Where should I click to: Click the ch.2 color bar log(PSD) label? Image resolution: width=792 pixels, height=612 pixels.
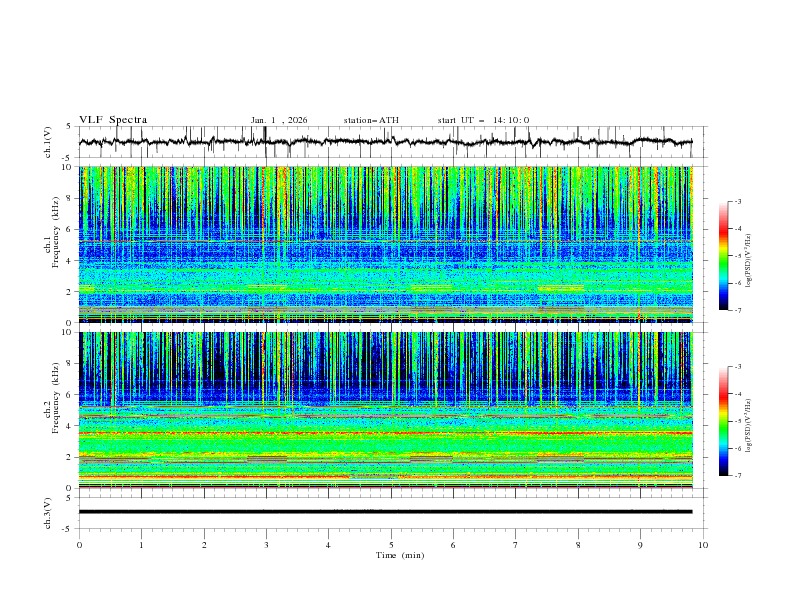(x=748, y=426)
